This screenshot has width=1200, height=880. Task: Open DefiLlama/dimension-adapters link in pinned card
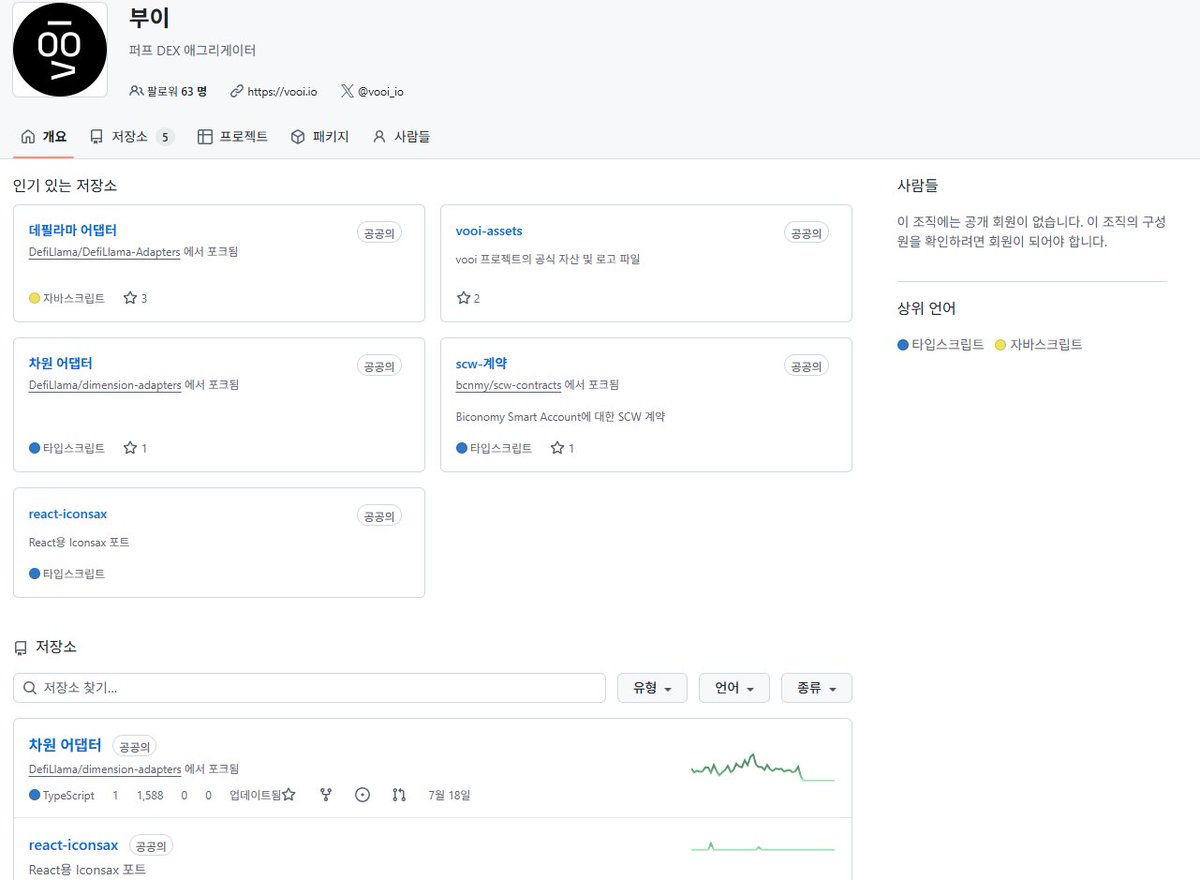click(105, 385)
